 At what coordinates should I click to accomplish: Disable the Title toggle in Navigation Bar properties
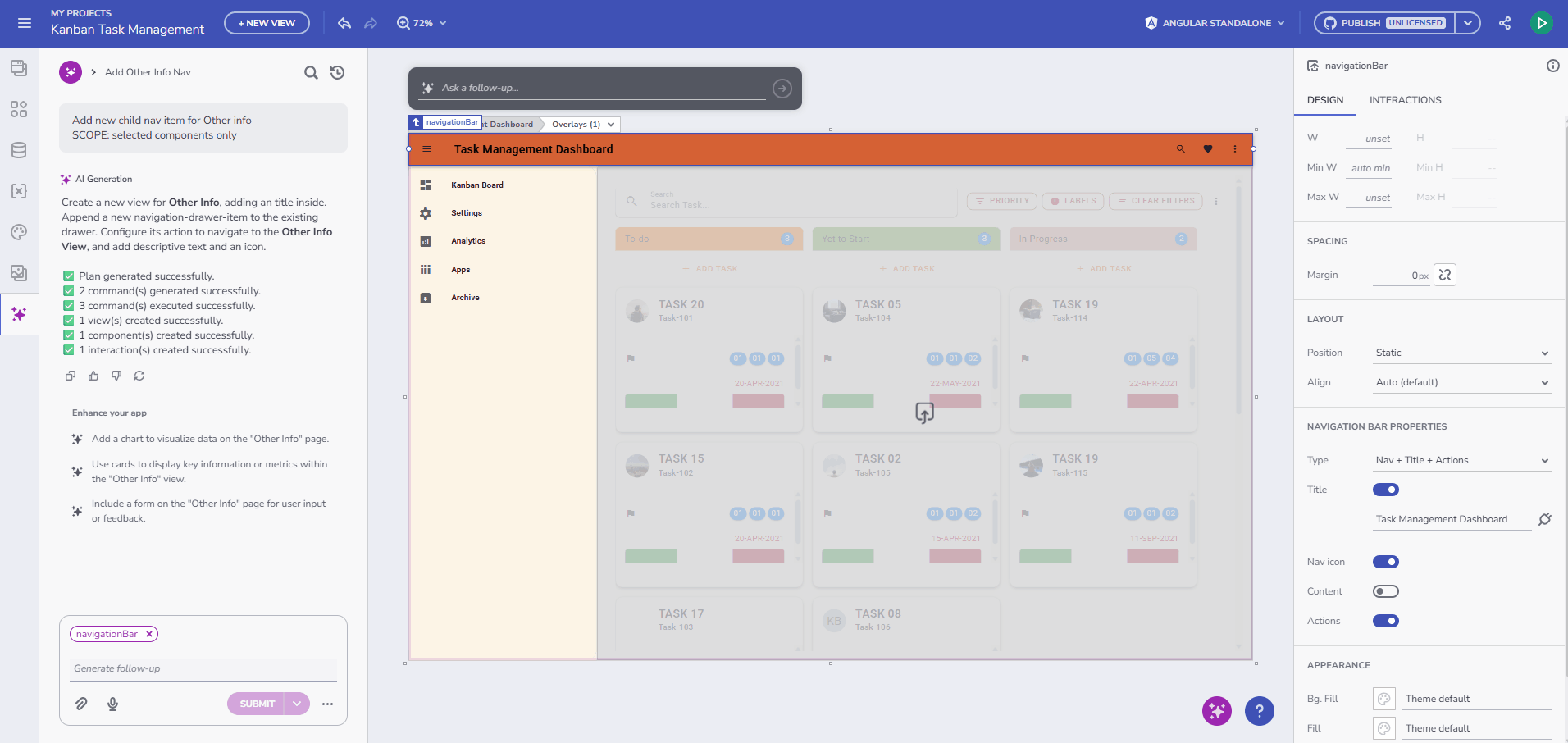click(1386, 490)
